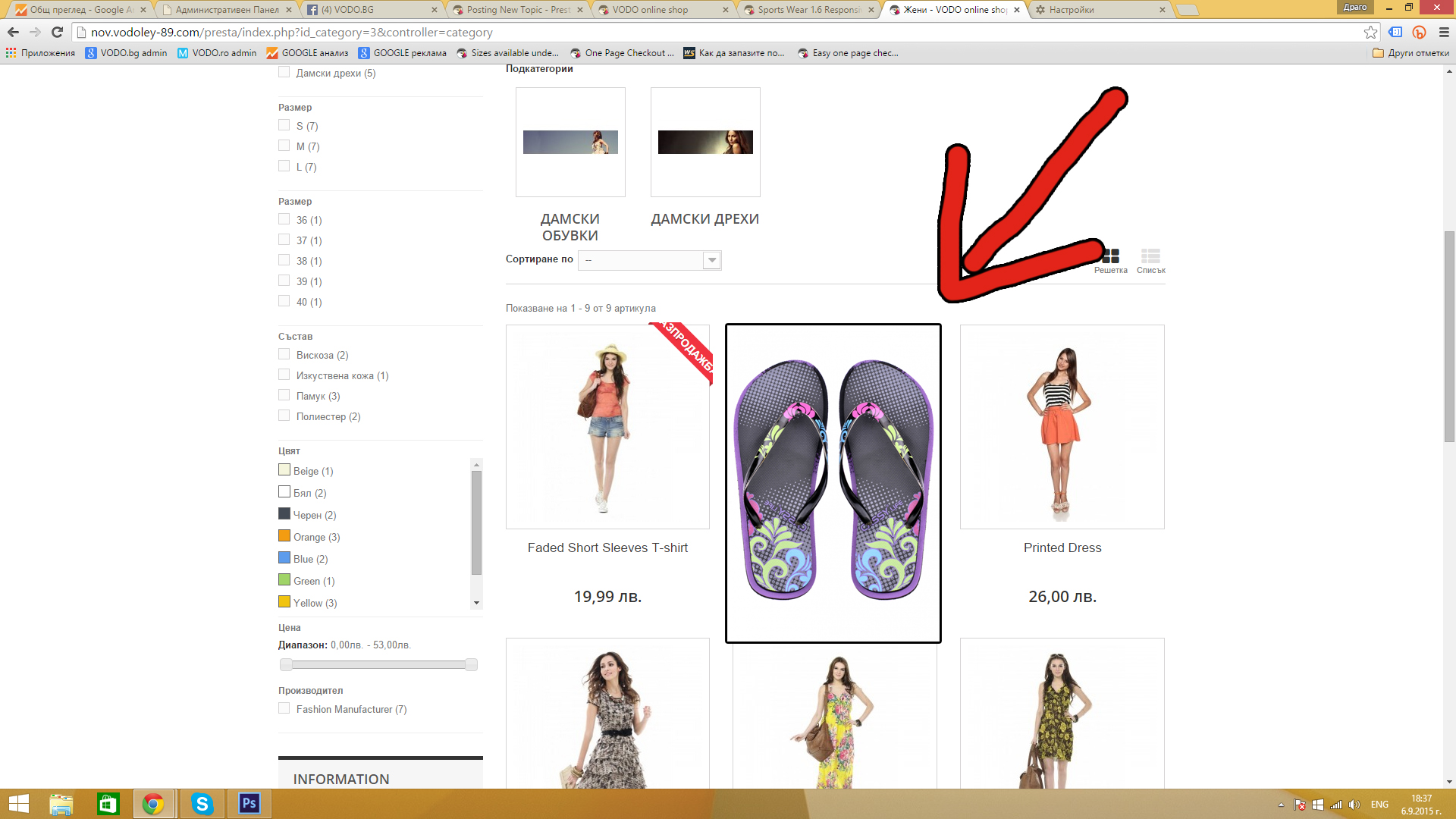Open Photoshop from the taskbar
The image size is (1456, 819).
point(249,803)
